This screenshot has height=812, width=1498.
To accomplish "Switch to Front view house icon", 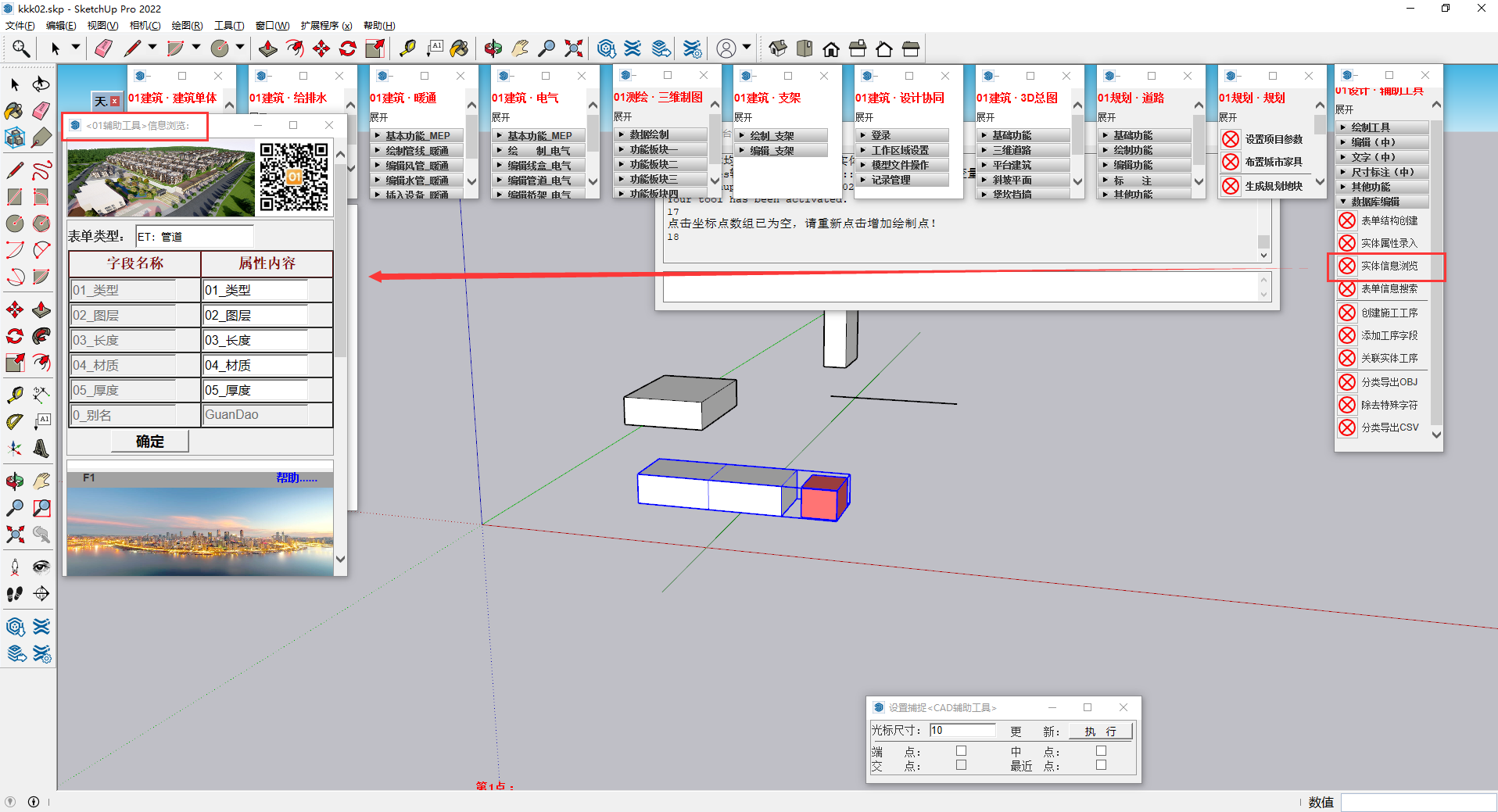I will (831, 48).
